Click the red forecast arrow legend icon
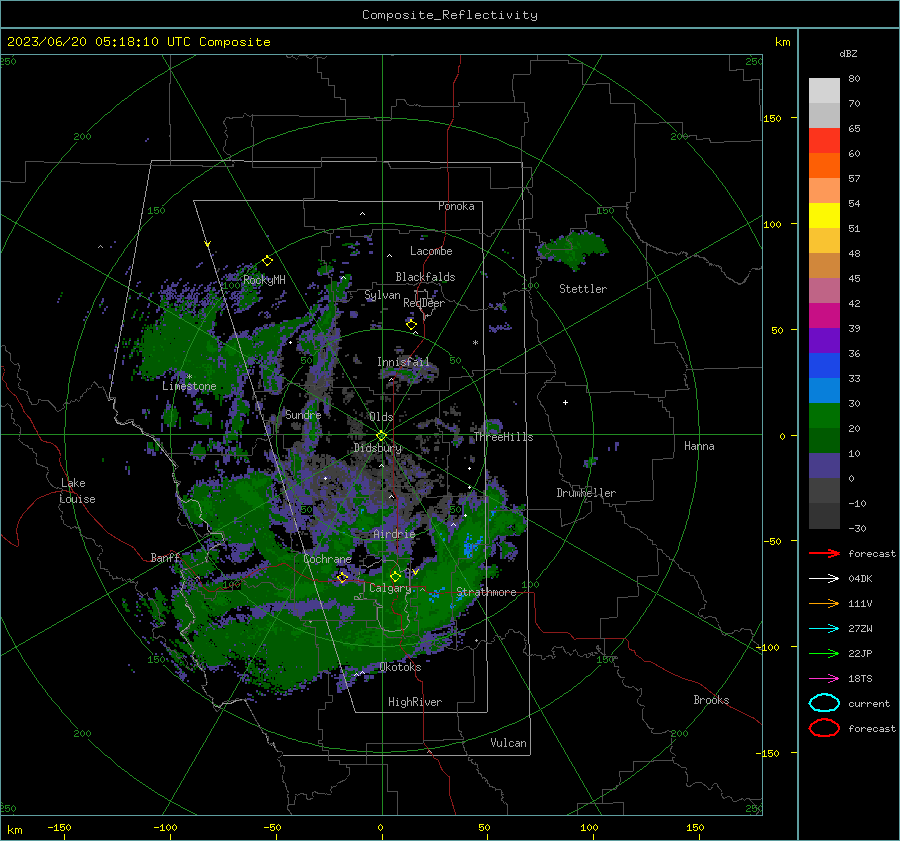 click(824, 553)
